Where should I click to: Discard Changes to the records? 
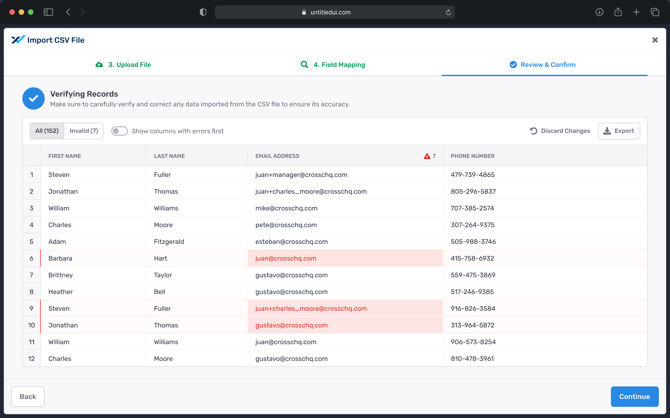(x=559, y=131)
